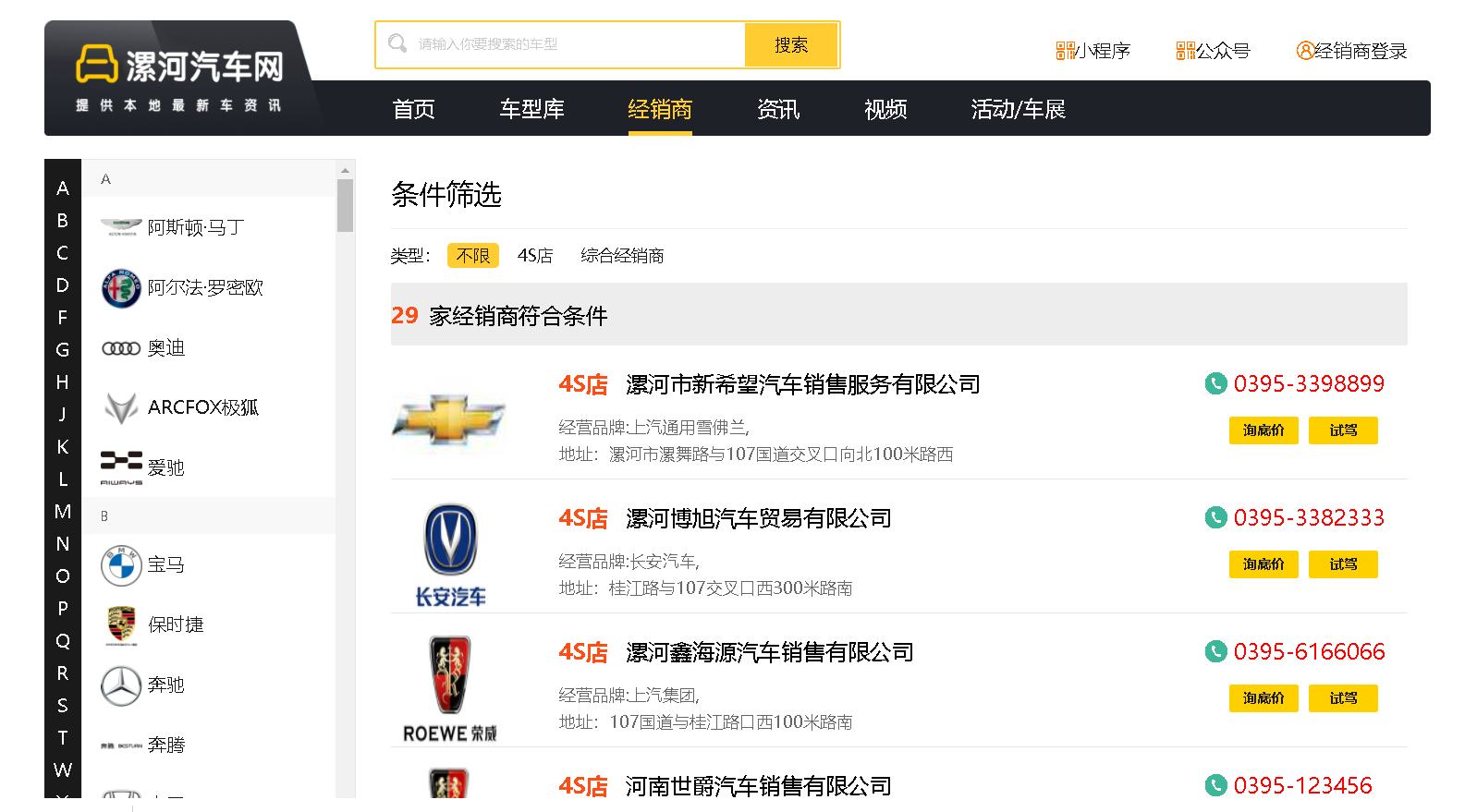Select the 不限 type filter

[x=472, y=256]
